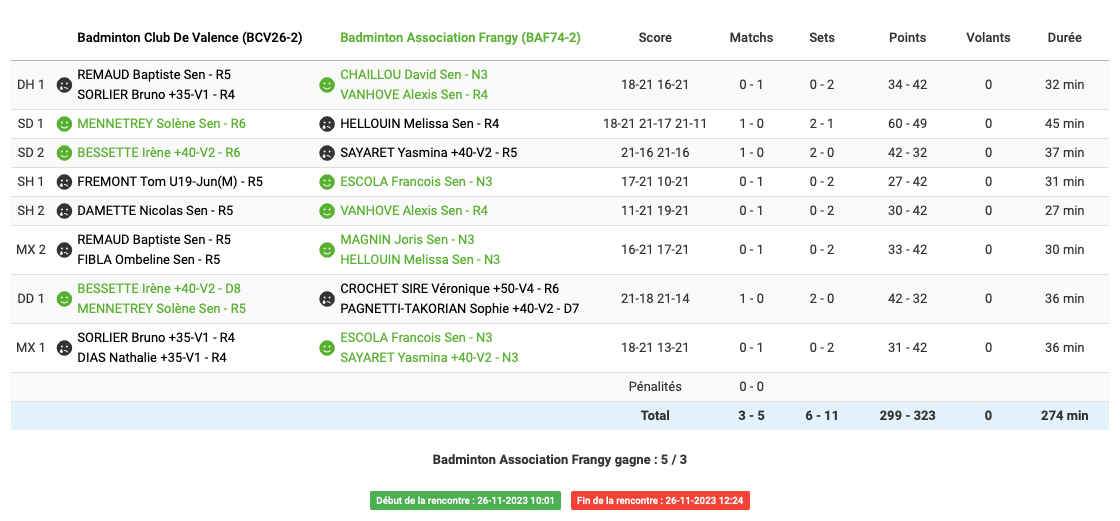Click score 21-18 21-14
This screenshot has width=1120, height=521.
[x=655, y=298]
